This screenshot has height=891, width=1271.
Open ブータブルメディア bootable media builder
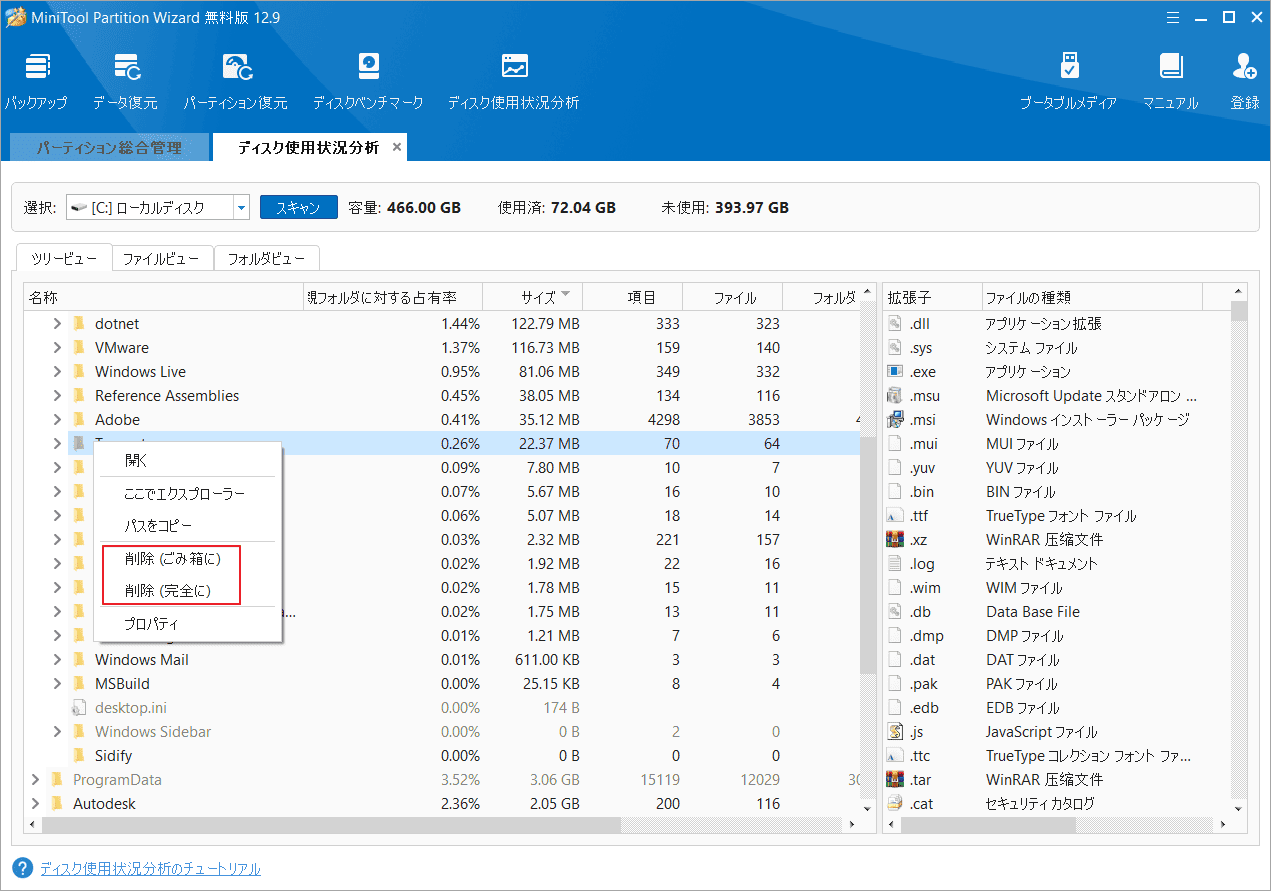pyautogui.click(x=1068, y=80)
